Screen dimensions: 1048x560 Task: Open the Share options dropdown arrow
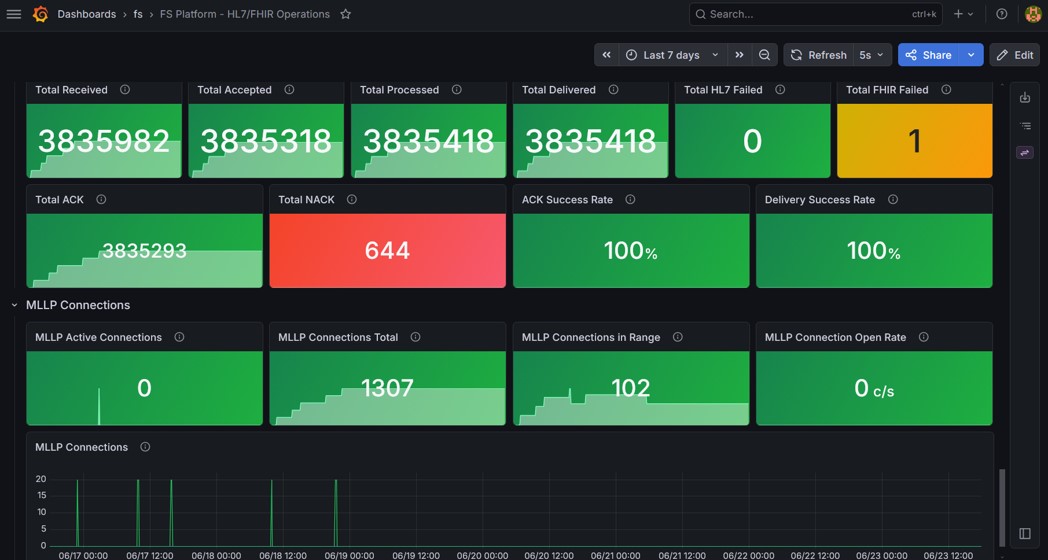pos(971,55)
